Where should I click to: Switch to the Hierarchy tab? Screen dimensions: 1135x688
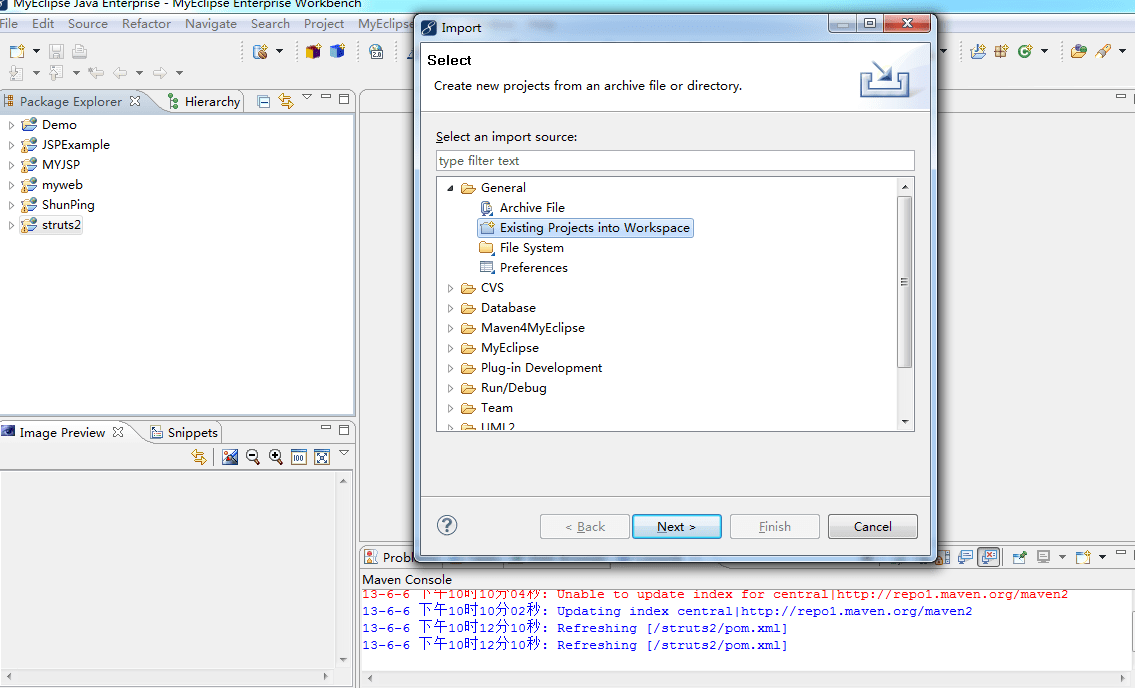[x=204, y=101]
